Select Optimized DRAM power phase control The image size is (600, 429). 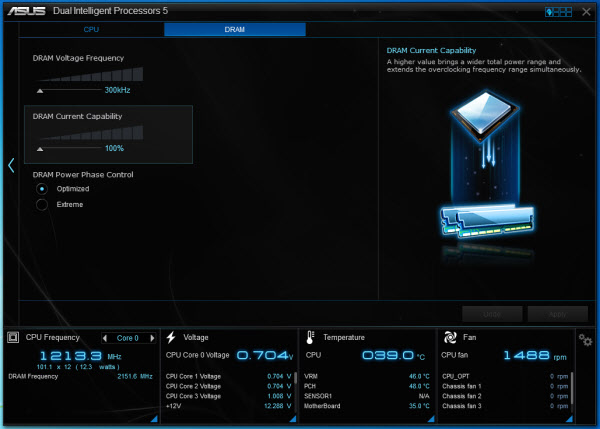pyautogui.click(x=42, y=189)
